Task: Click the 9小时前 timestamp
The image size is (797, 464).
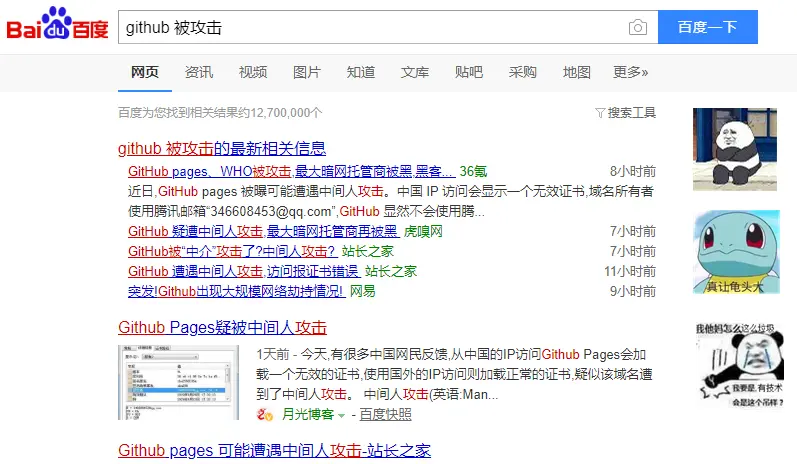Action: coord(633,291)
